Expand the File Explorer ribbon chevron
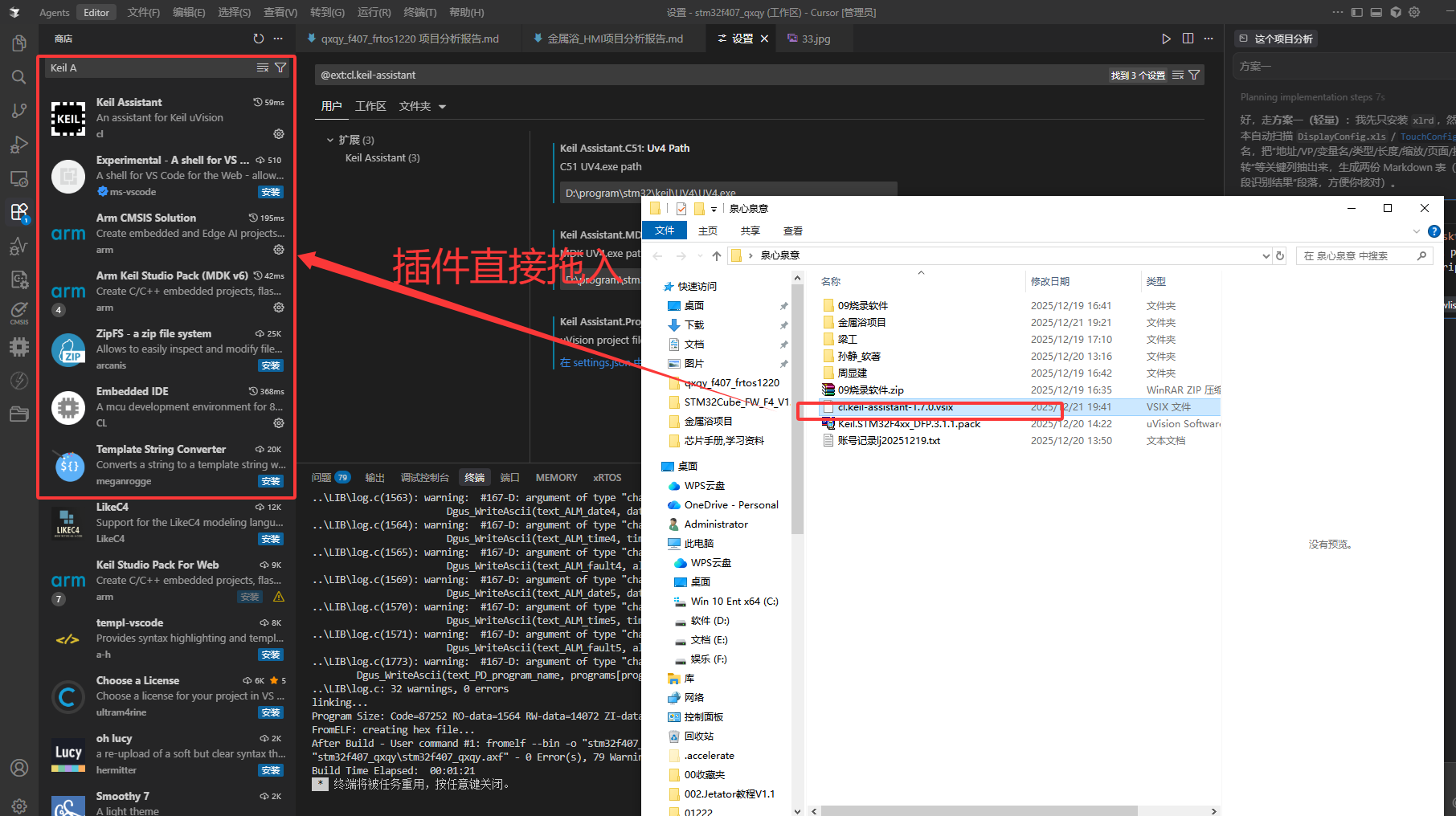The height and width of the screenshot is (816, 1456). coord(1417,231)
